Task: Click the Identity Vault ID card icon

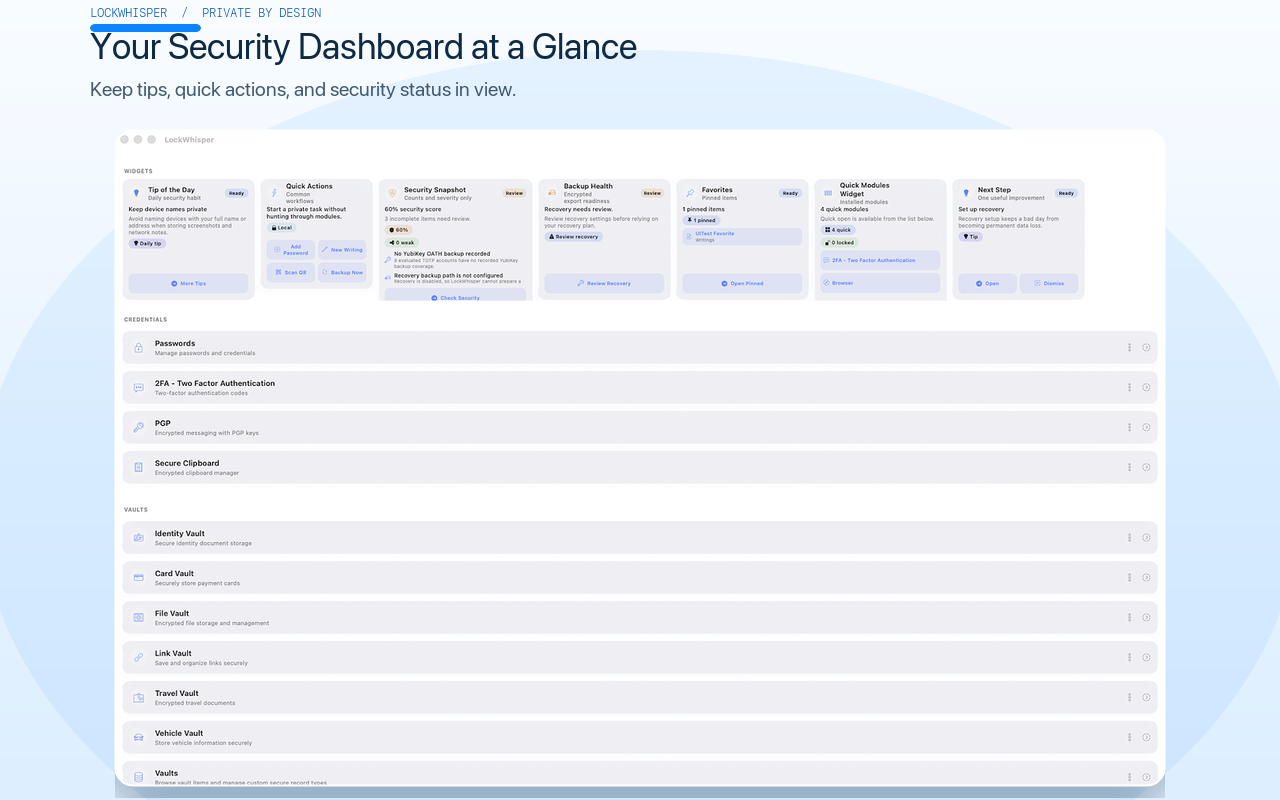Action: coord(138,537)
